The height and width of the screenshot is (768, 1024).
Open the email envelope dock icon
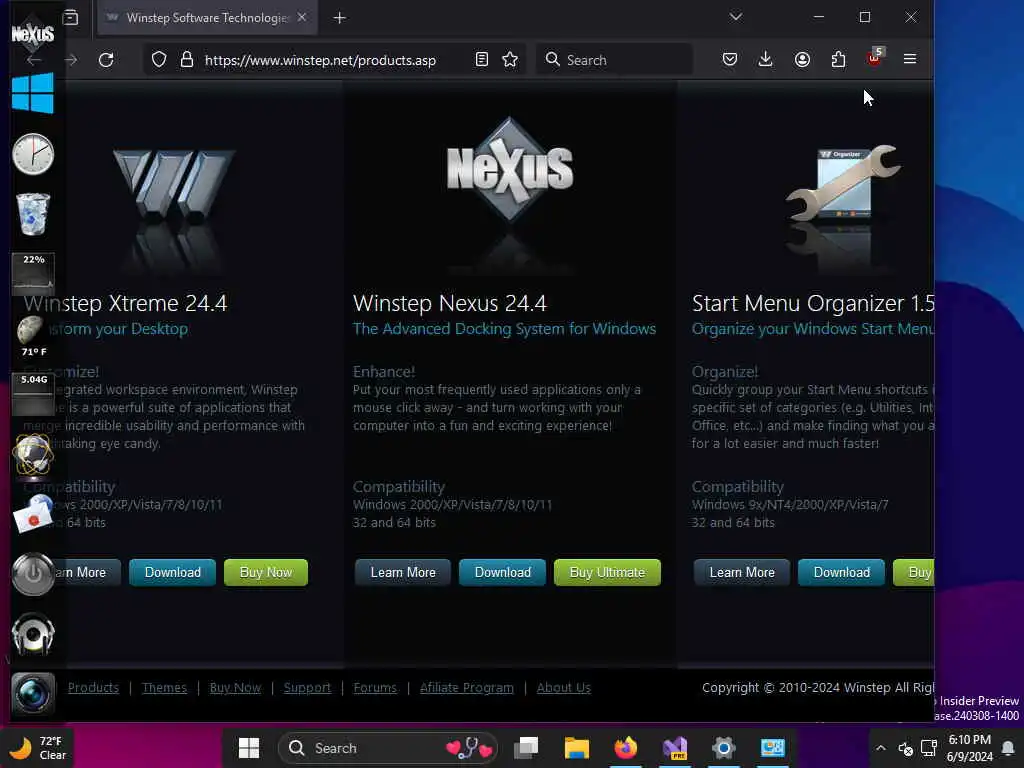pos(33,514)
